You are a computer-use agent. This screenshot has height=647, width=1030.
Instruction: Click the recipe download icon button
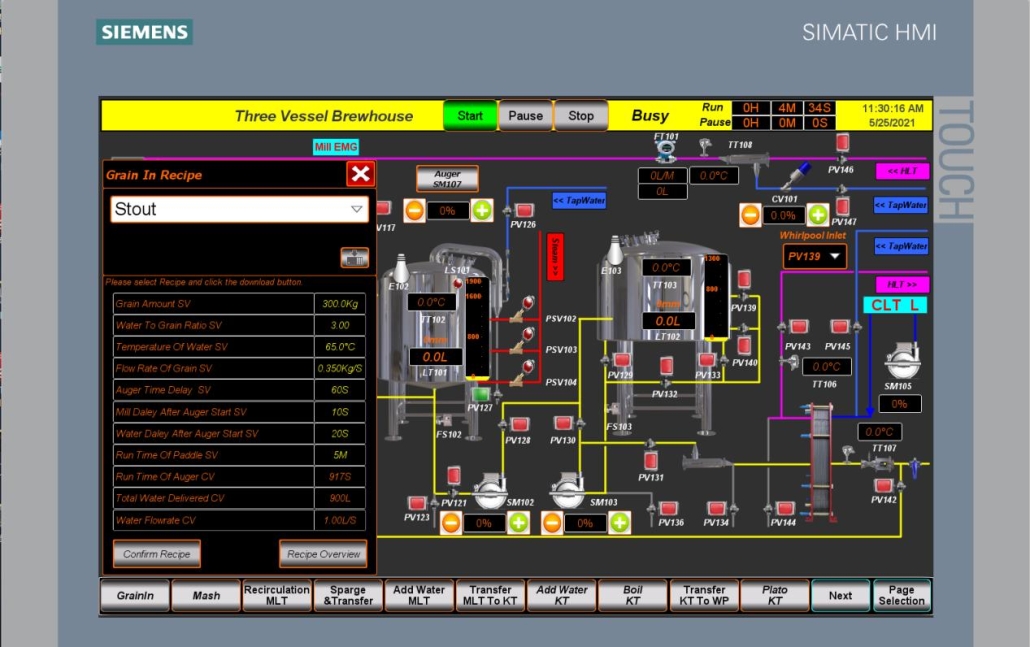click(x=355, y=257)
